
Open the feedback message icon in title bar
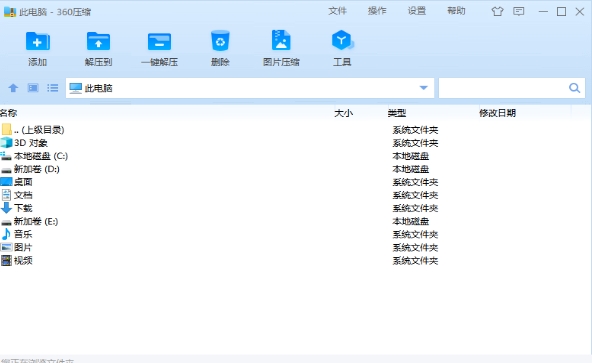coord(518,11)
